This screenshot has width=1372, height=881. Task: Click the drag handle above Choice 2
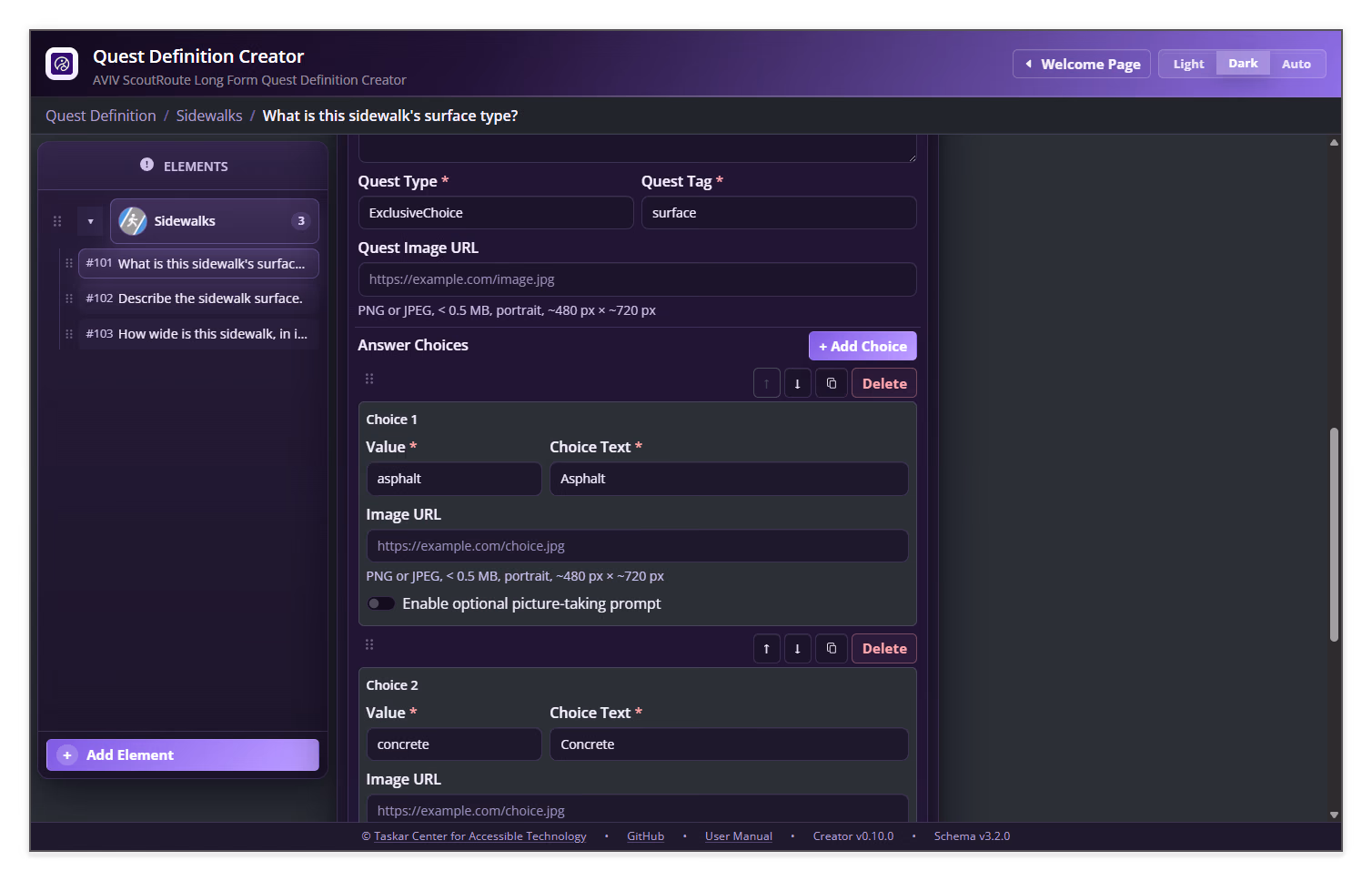coord(369,644)
